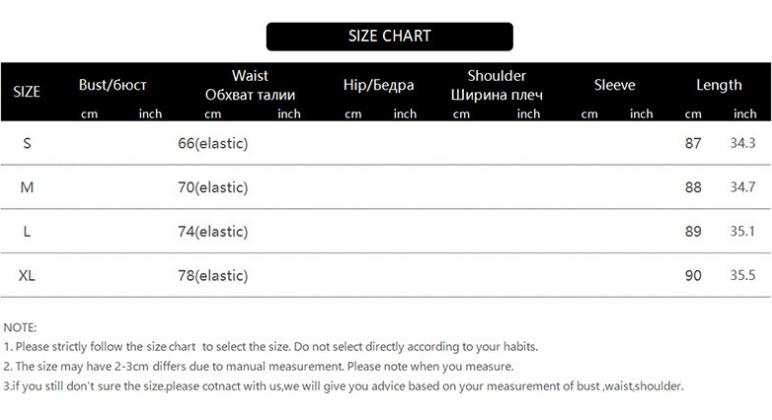The width and height of the screenshot is (772, 420).
Task: Click the Hip/Бедра column header
Action: [378, 85]
